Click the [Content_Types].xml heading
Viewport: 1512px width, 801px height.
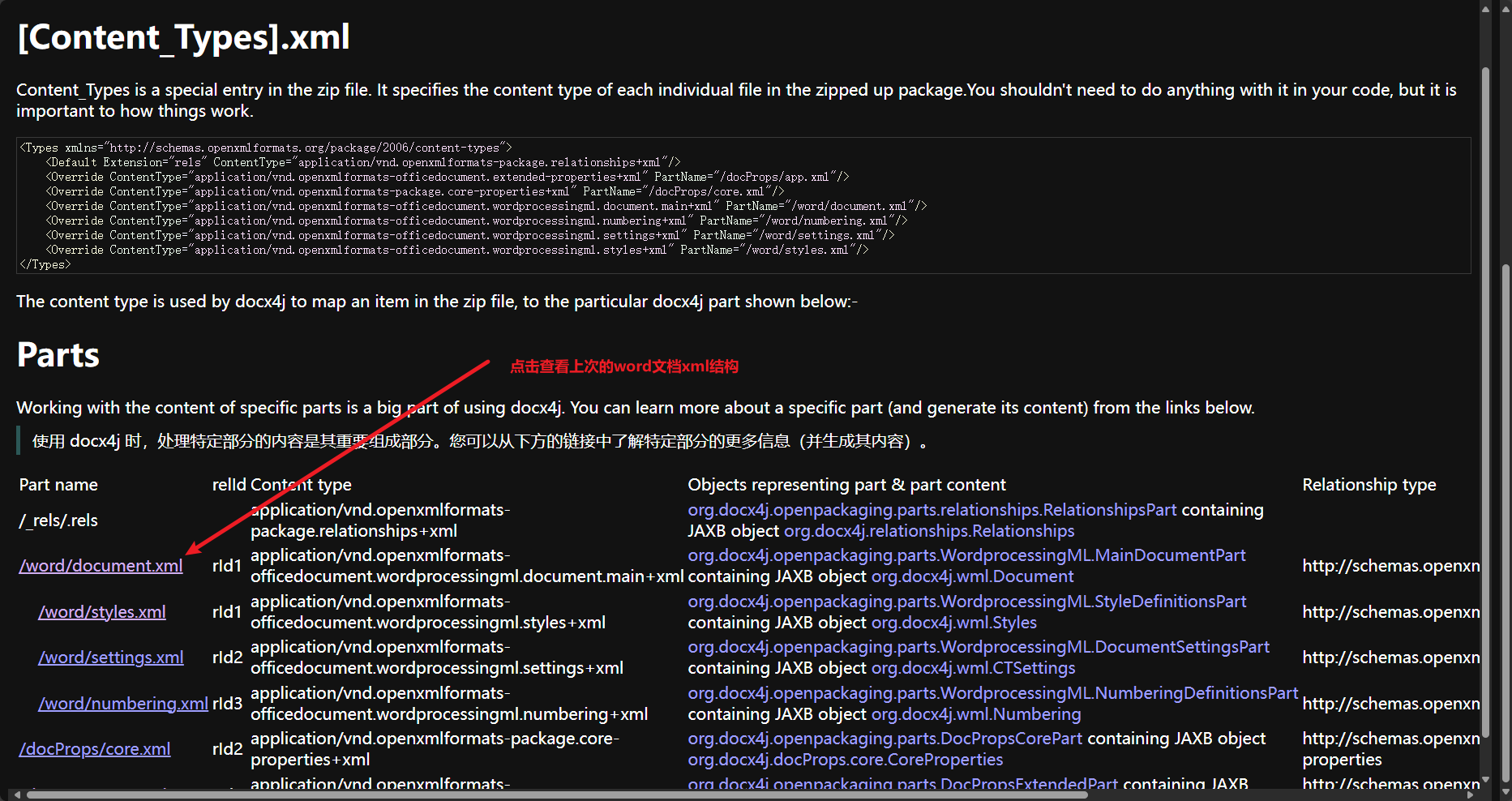[x=184, y=37]
